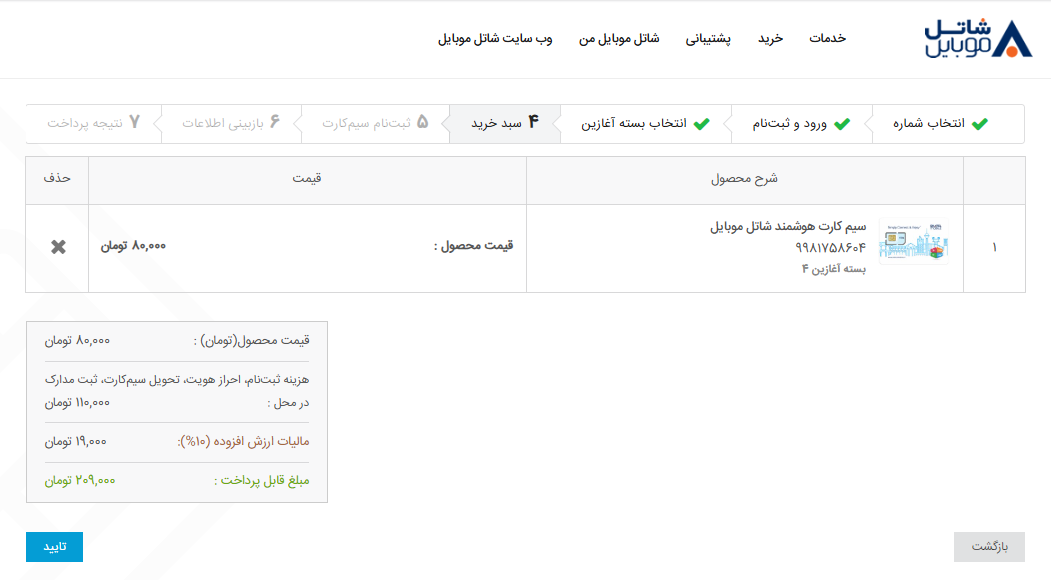Click the ۱۹,۰۰۰ تومان tax value
Screen dimensions: 1051x580
(x=75, y=441)
